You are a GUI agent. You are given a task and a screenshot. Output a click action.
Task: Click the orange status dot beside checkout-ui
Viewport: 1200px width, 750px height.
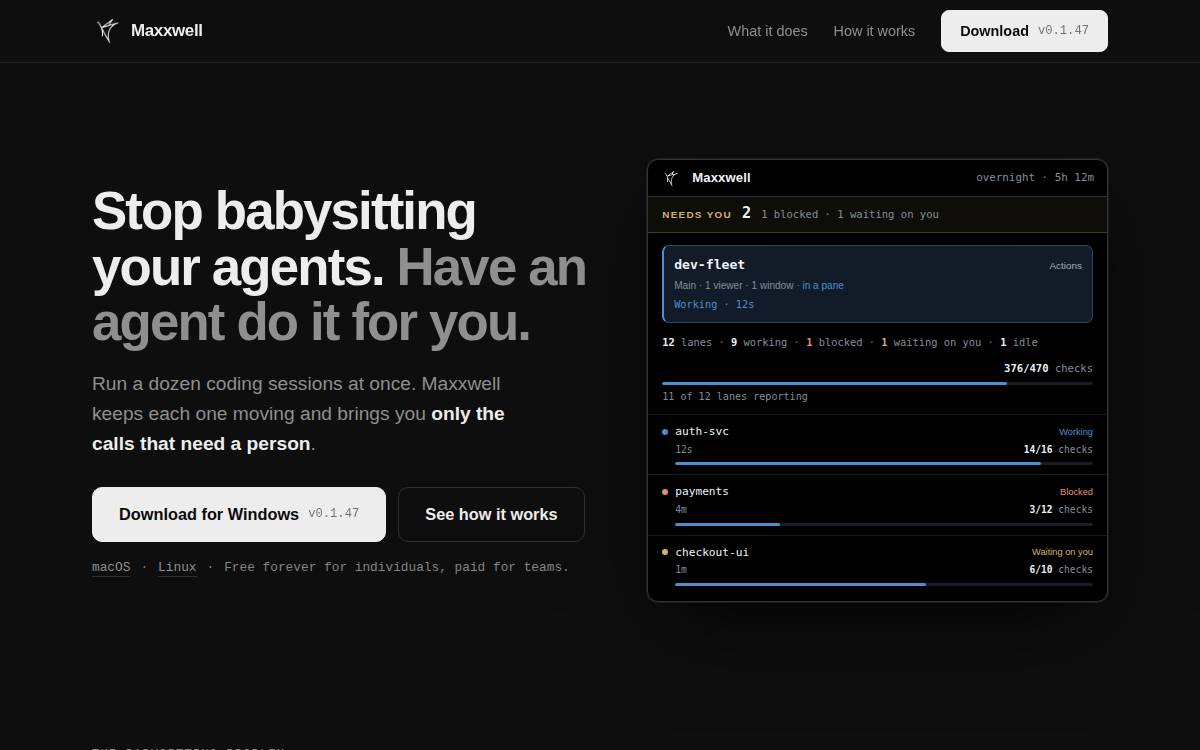pyautogui.click(x=665, y=552)
